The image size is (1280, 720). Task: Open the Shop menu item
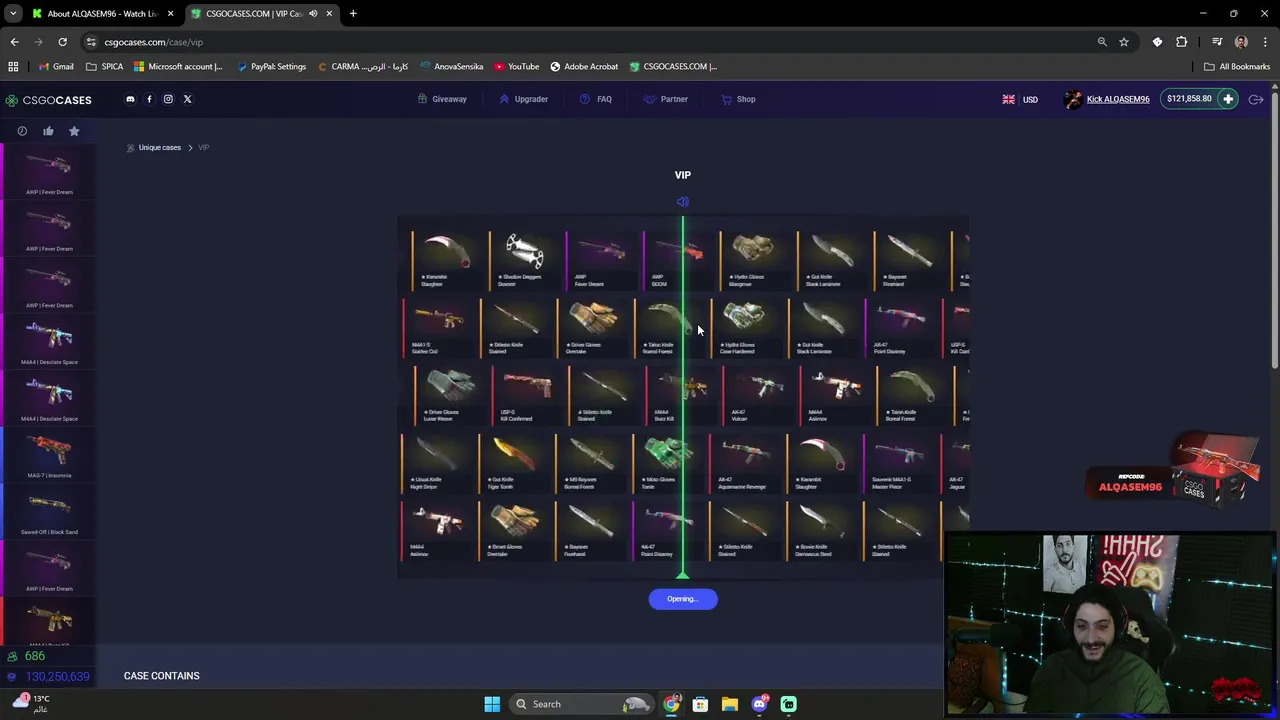[x=738, y=99]
